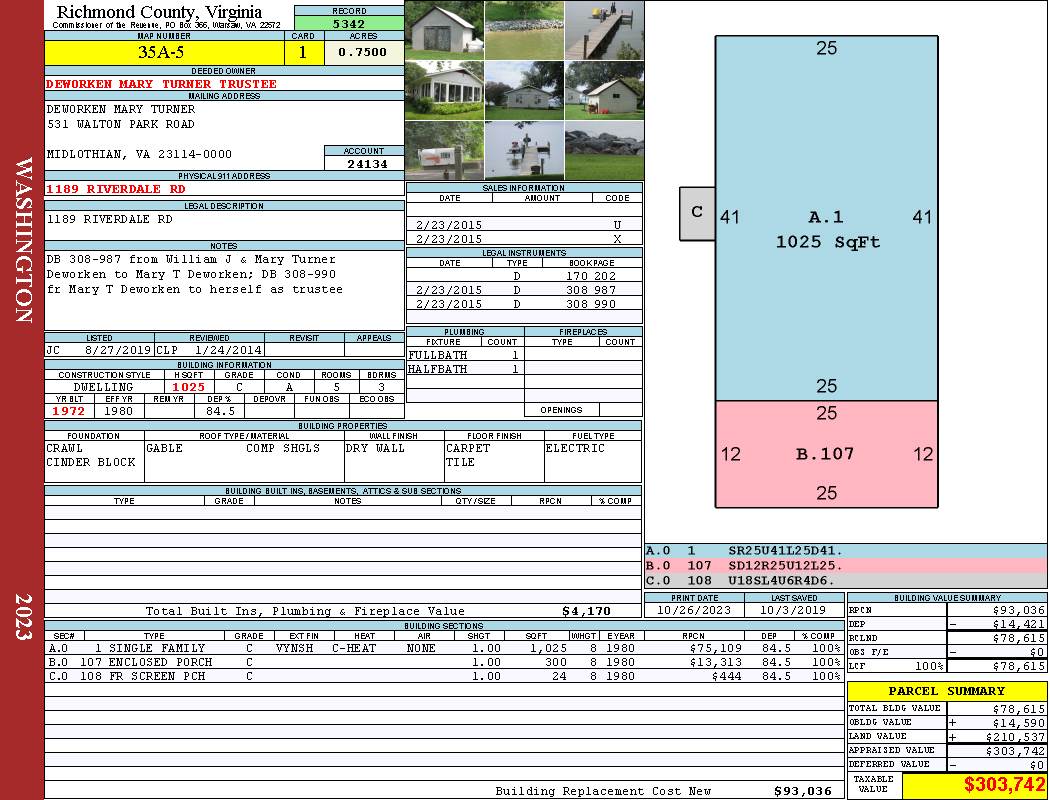Image resolution: width=1050 pixels, height=800 pixels.
Task: Click total built-ins value $4,170
Action: [x=586, y=611]
